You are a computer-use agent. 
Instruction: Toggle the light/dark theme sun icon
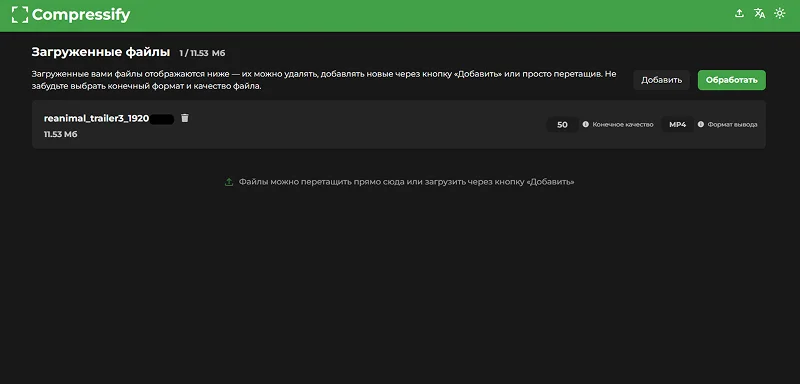(x=780, y=14)
